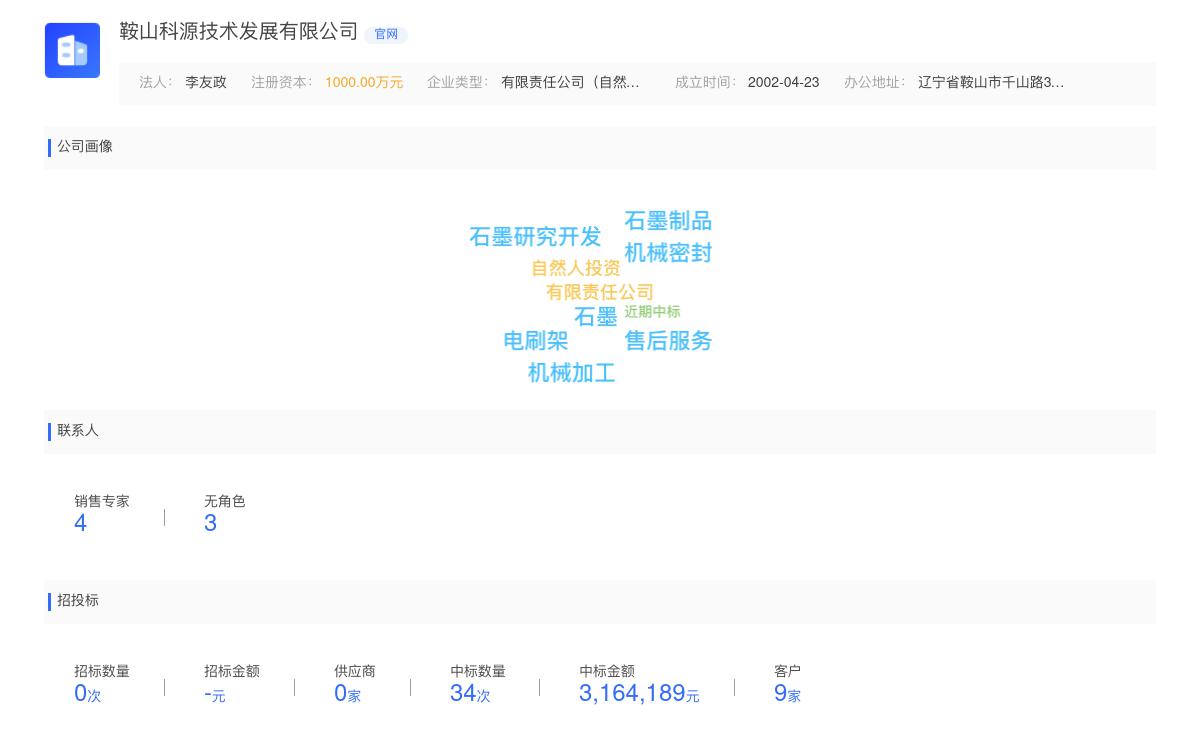Open the 官网 official website link
Viewport: 1200px width, 752px height.
click(x=386, y=34)
